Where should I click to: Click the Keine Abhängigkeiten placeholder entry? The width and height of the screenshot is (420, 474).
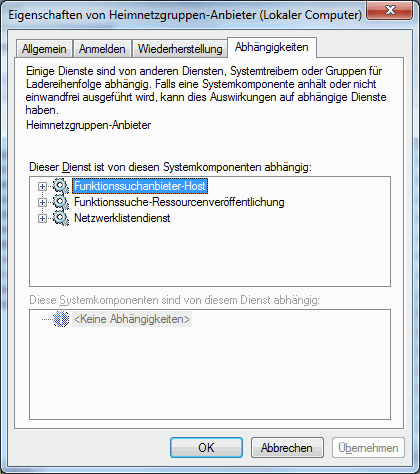pyautogui.click(x=132, y=319)
